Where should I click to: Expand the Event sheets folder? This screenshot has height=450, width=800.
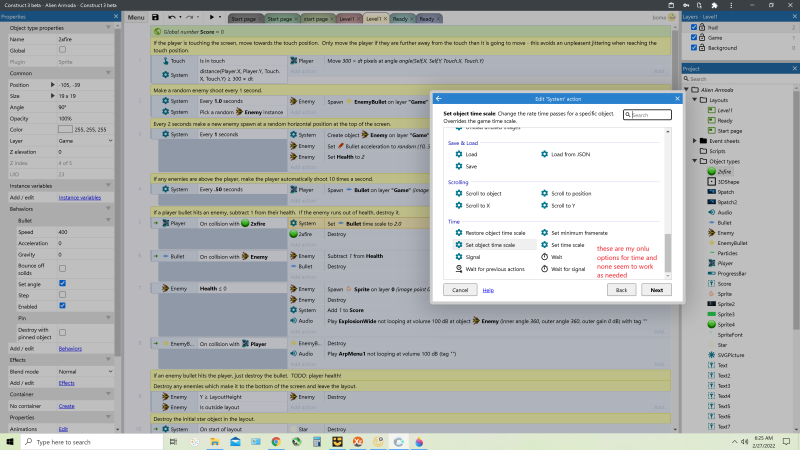pos(695,141)
